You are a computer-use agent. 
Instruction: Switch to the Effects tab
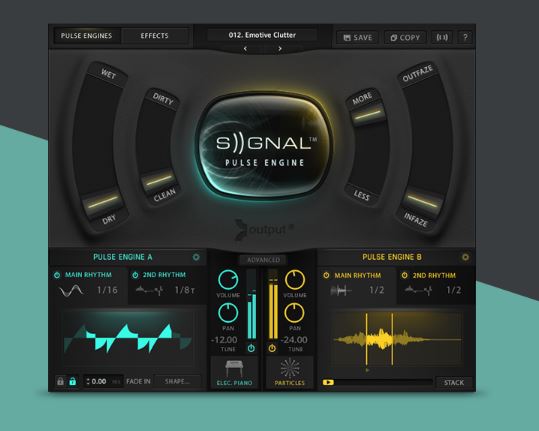pos(154,36)
